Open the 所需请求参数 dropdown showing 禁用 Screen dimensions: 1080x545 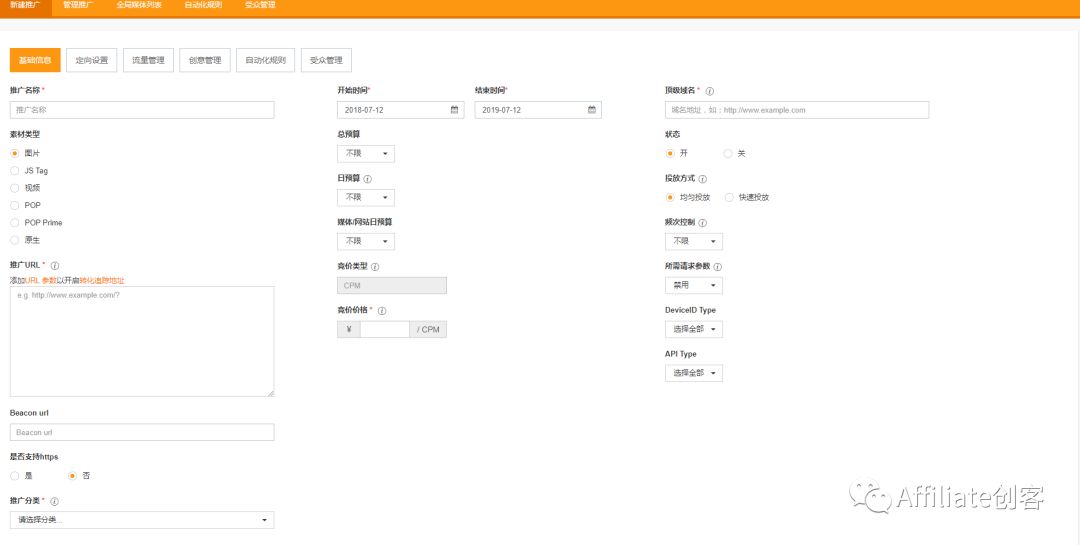pos(694,285)
